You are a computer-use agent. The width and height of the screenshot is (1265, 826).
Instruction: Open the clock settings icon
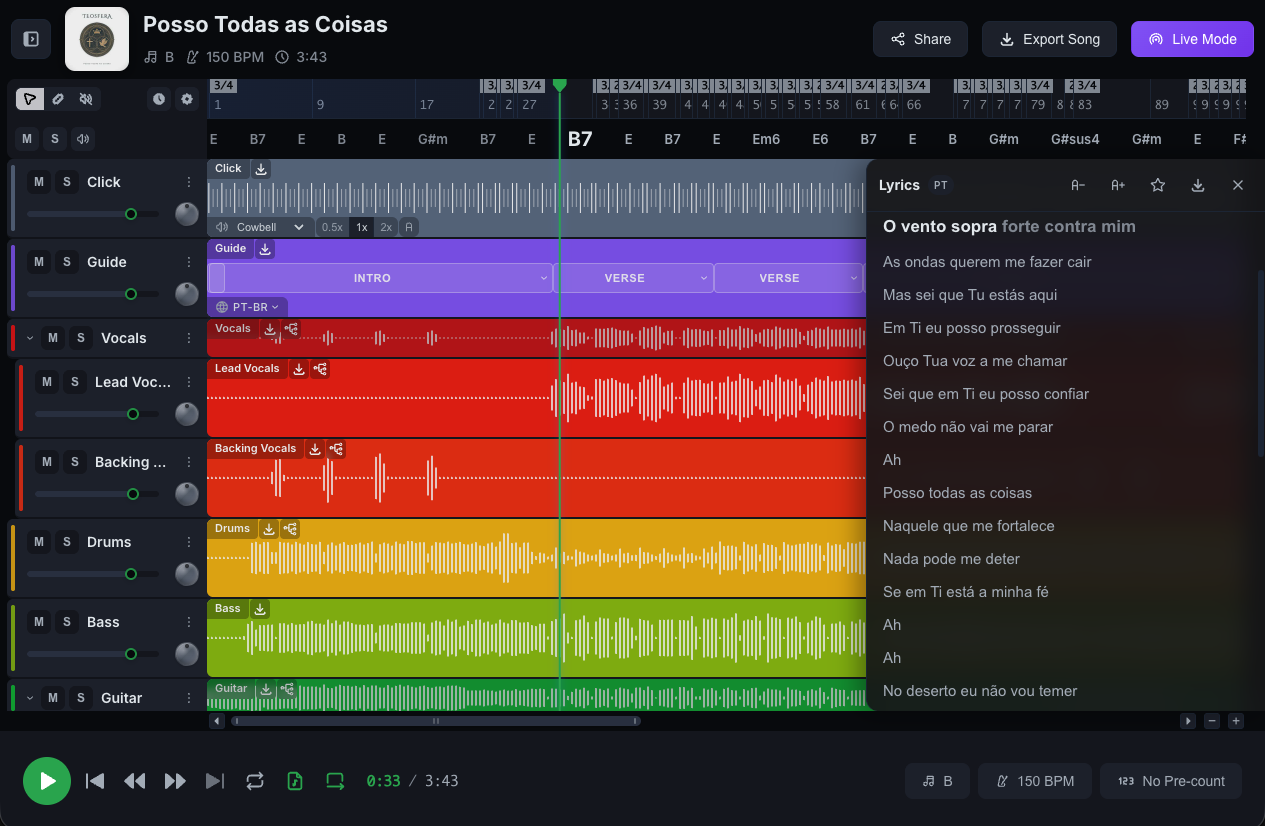click(159, 99)
